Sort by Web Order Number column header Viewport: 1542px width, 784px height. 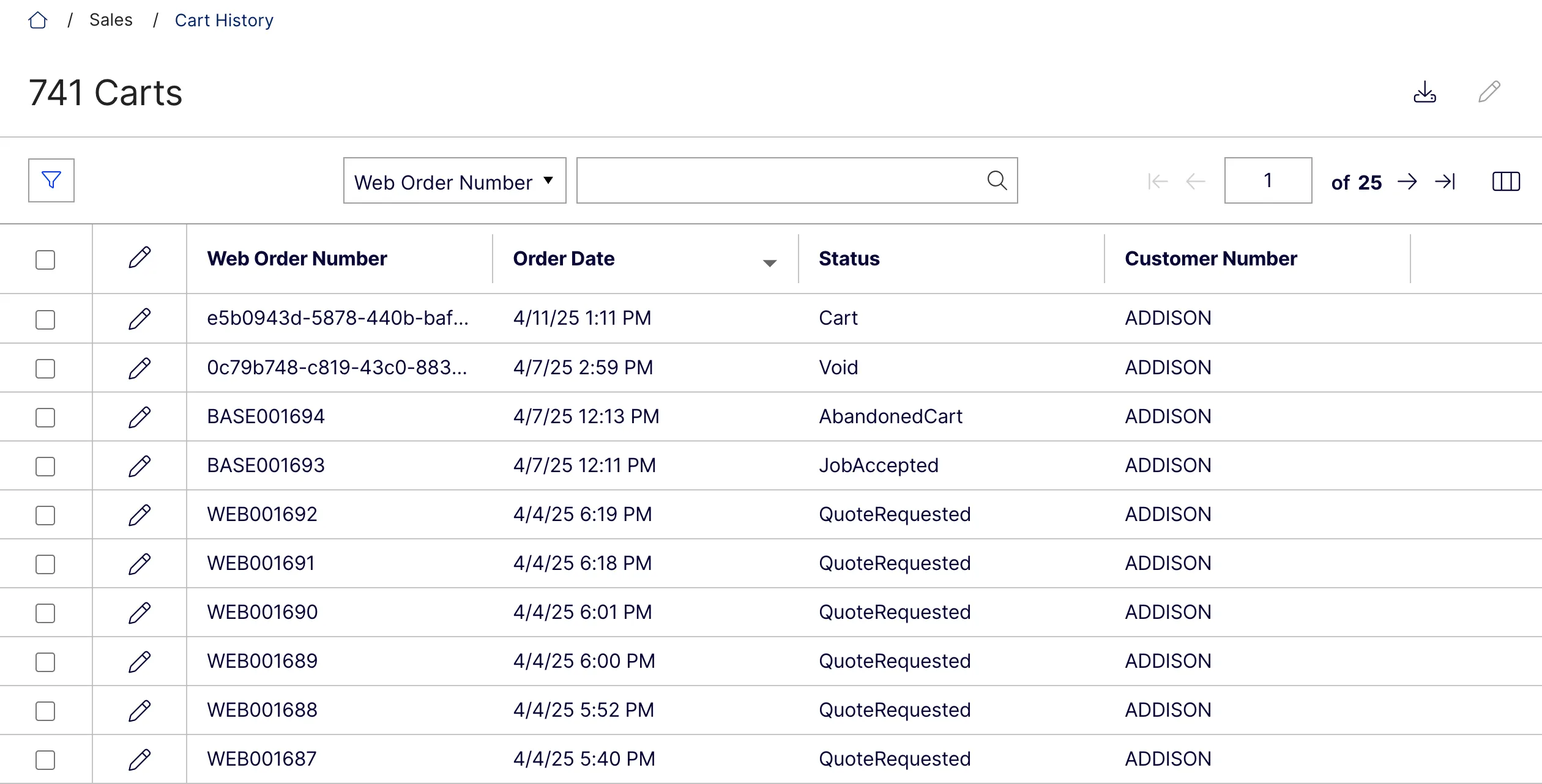(x=297, y=259)
